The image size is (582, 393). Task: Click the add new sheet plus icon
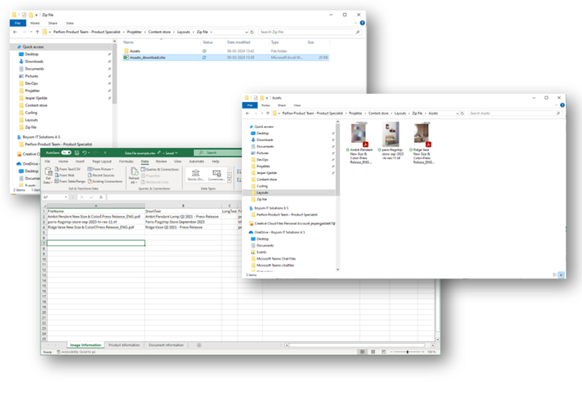click(199, 345)
